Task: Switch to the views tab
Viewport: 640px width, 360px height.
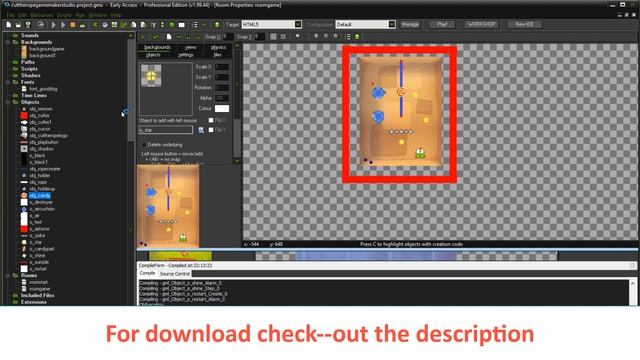Action: coord(191,47)
